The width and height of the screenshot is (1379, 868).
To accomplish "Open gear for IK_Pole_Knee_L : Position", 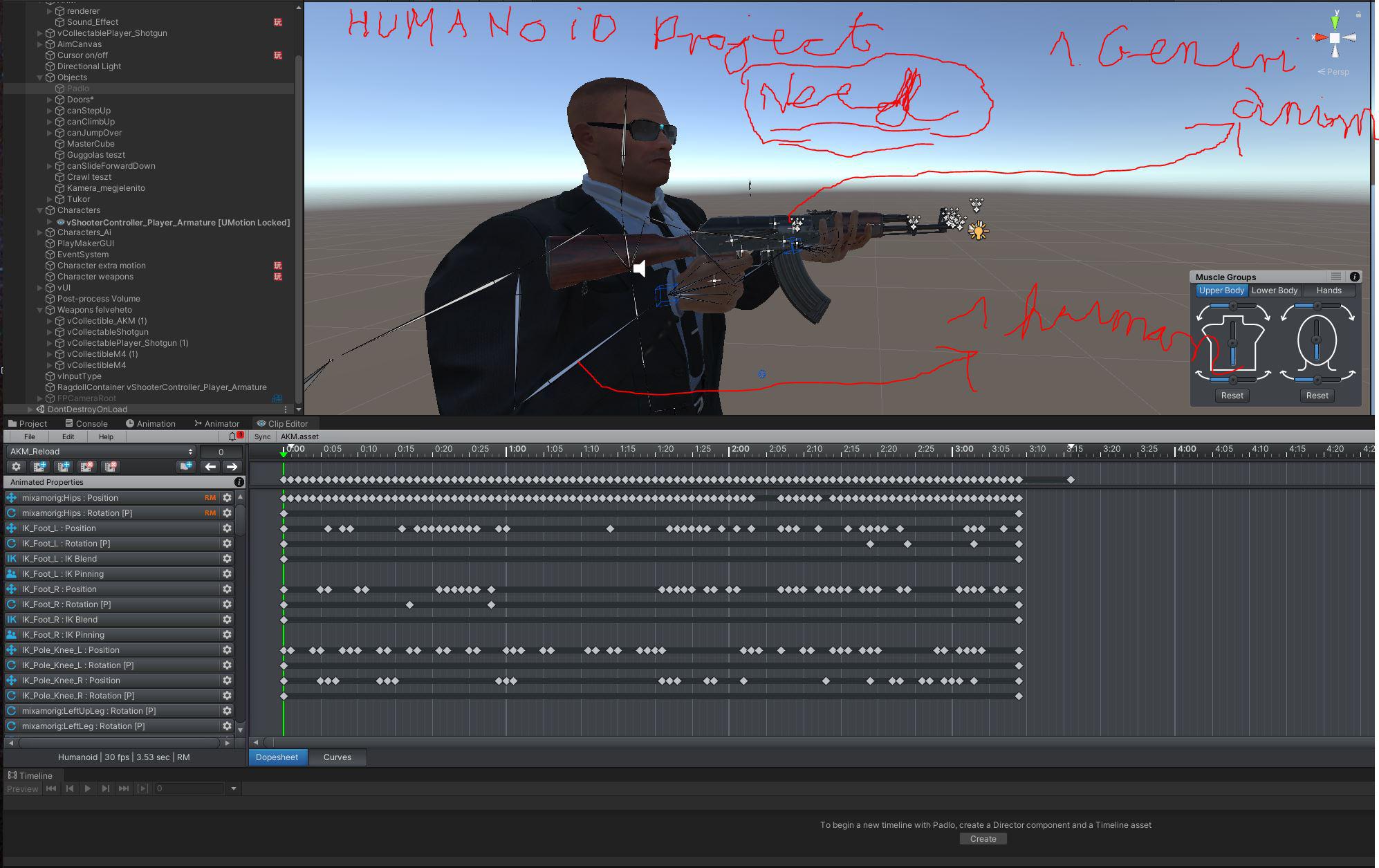I will pos(227,650).
